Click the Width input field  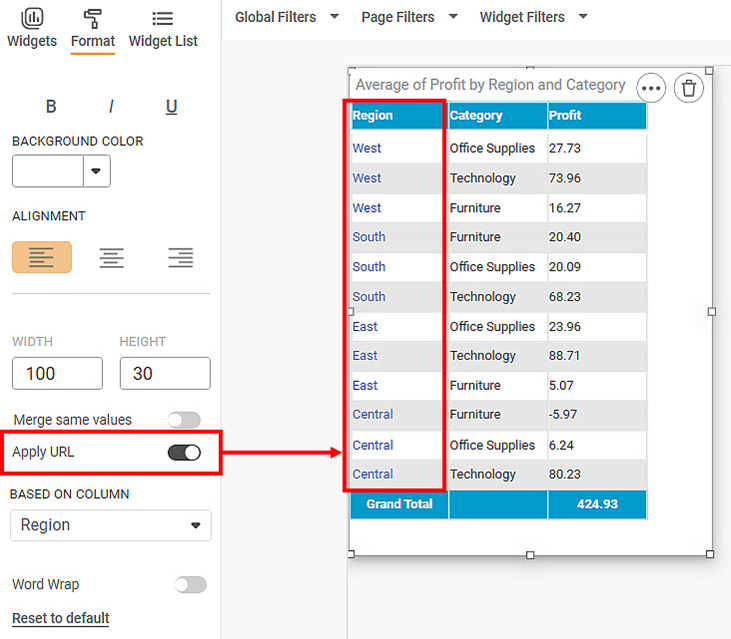point(57,373)
